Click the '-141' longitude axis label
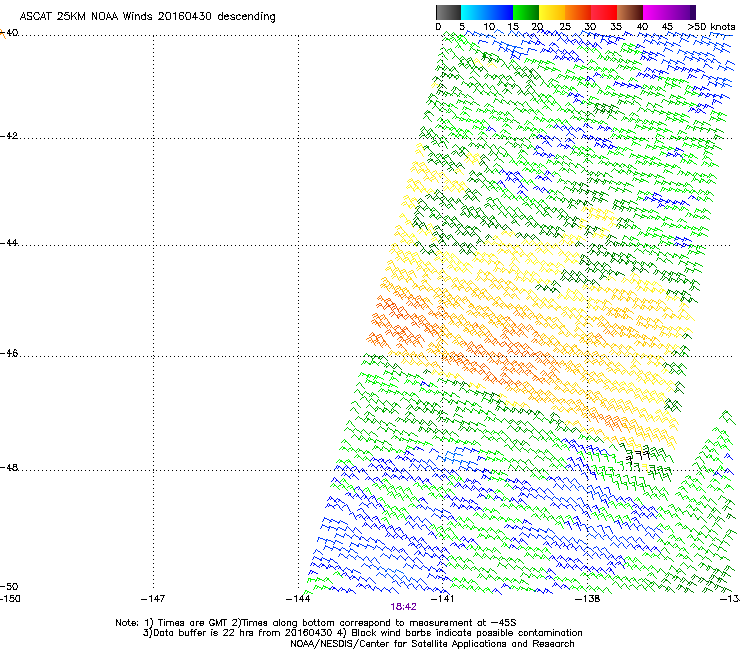This screenshot has width=740, height=650. [443, 599]
